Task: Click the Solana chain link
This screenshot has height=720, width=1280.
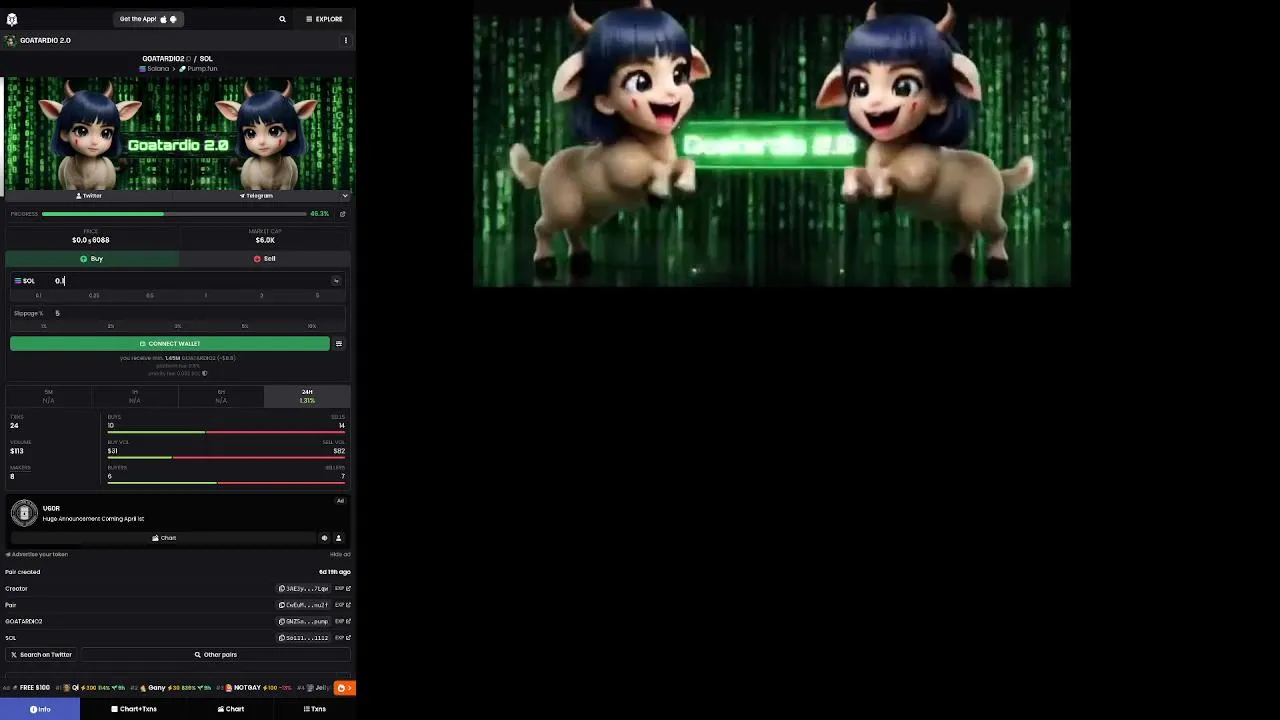Action: coord(154,69)
